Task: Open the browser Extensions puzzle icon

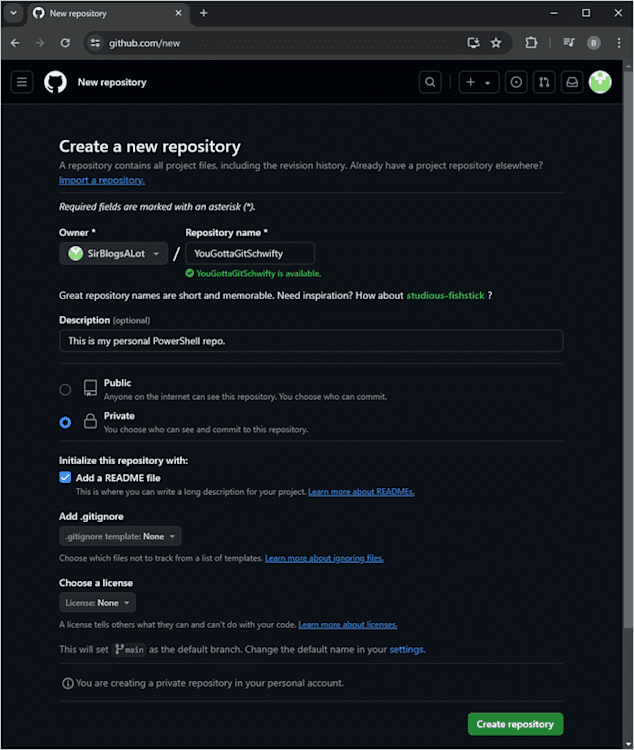Action: (531, 43)
